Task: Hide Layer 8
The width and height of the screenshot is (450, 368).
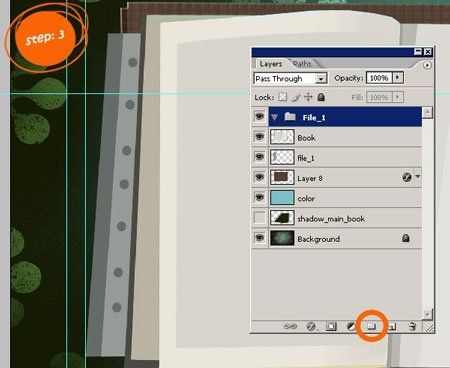Action: click(260, 177)
